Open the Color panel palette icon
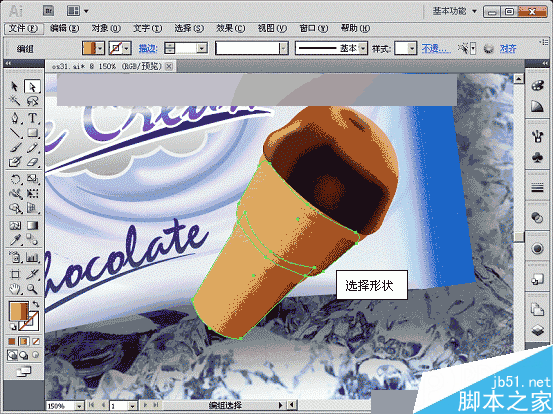 coord(537,86)
